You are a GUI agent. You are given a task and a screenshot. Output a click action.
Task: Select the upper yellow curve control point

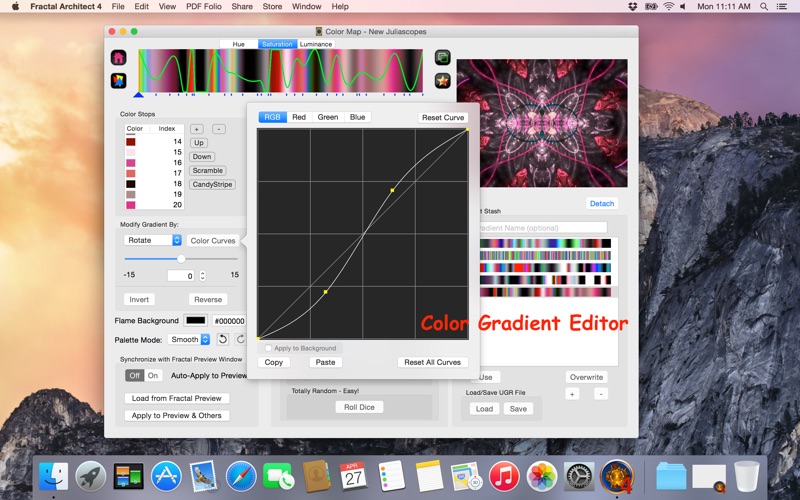coord(392,190)
